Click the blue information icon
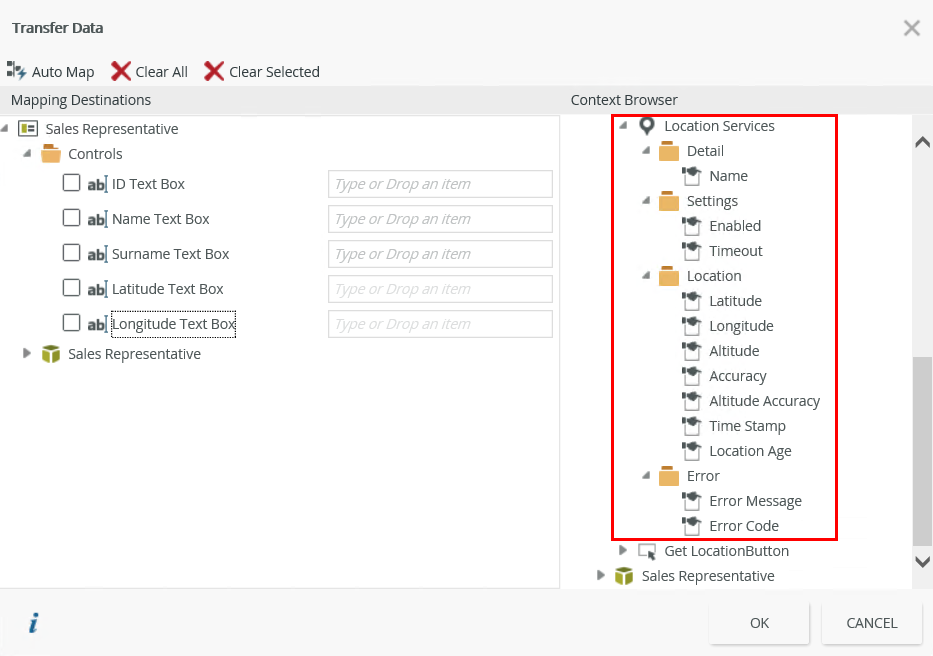The image size is (933, 656). 33,624
